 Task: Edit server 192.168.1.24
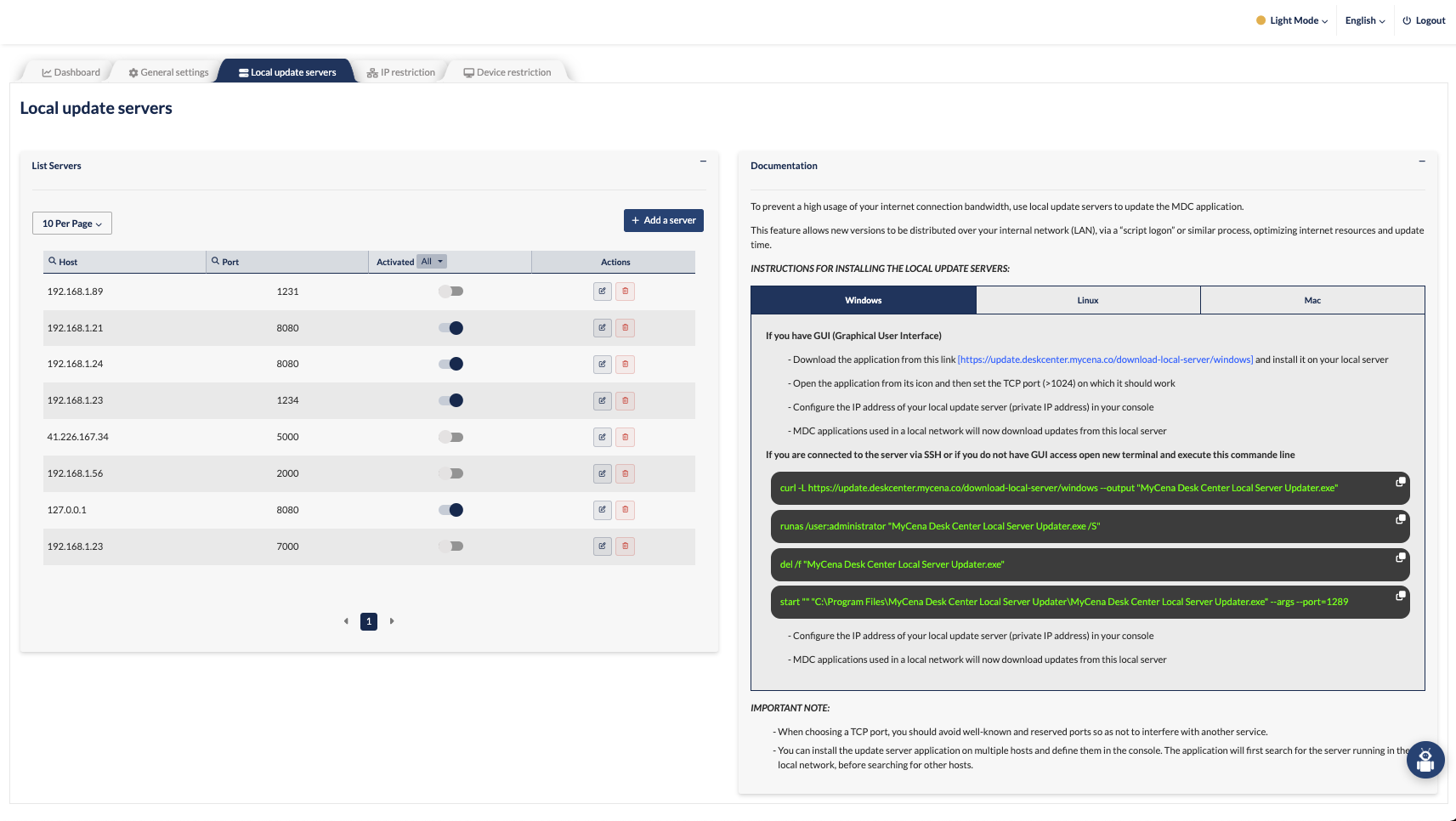[x=603, y=365]
